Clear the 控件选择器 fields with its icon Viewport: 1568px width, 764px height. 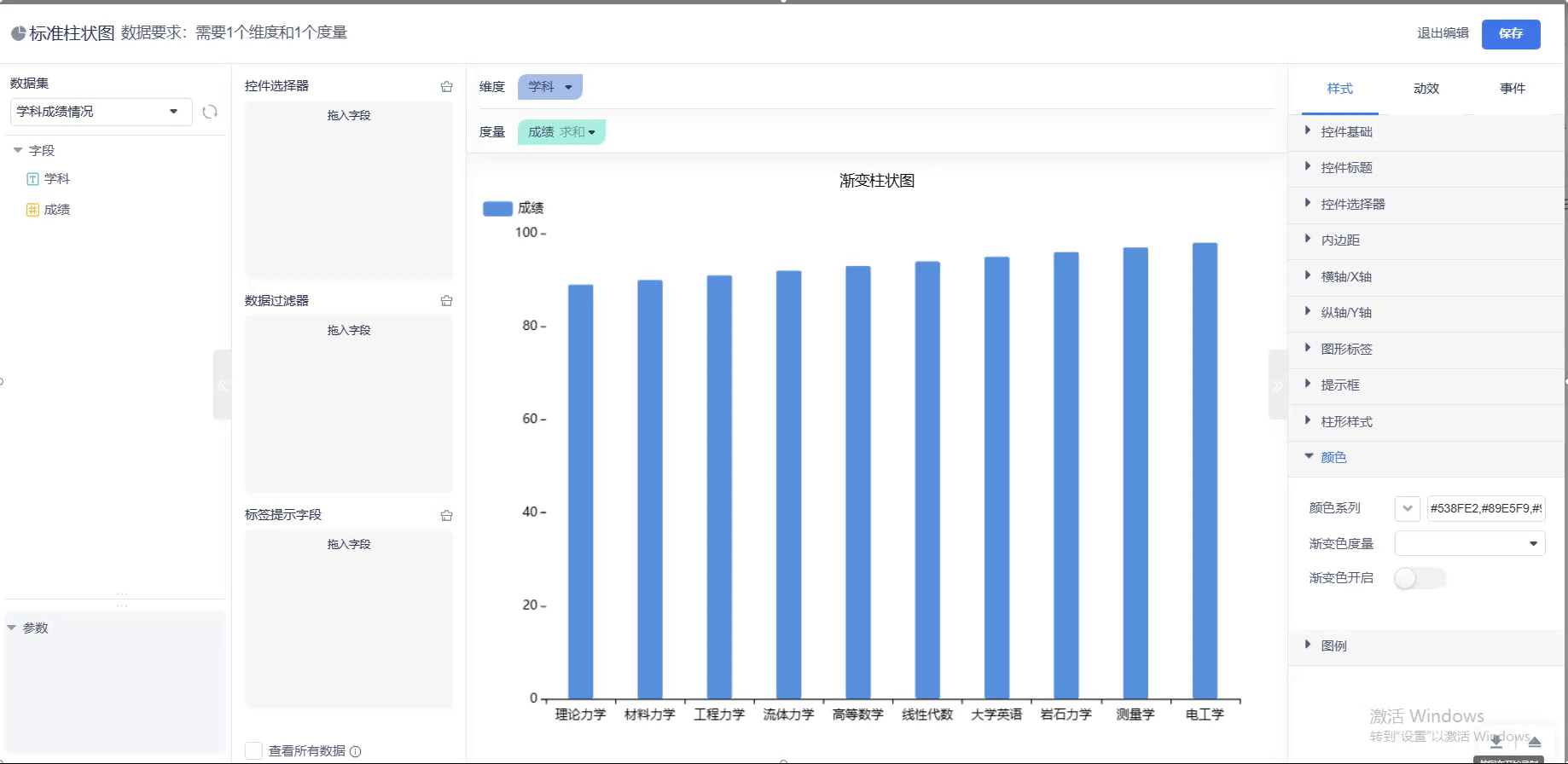(x=446, y=86)
